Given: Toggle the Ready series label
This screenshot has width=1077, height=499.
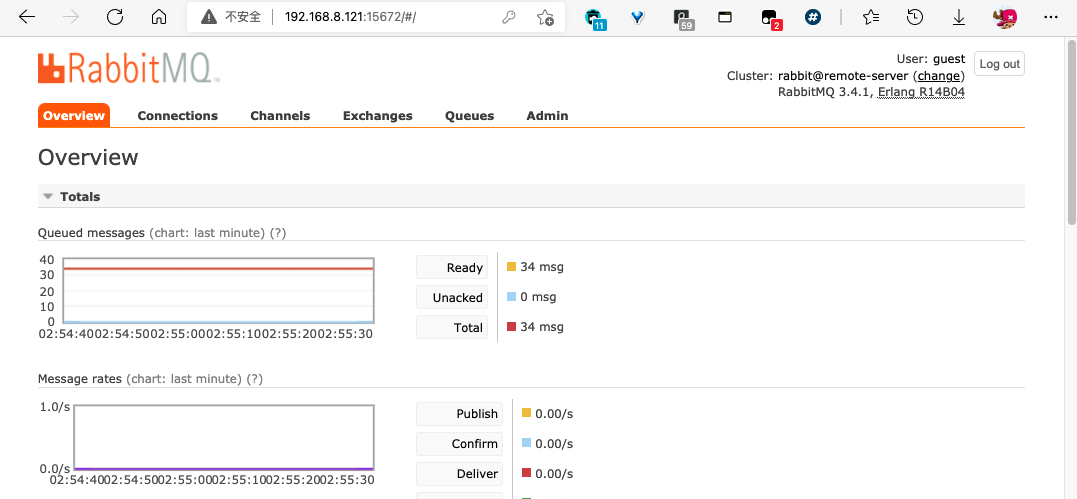Looking at the screenshot, I should click(452, 267).
